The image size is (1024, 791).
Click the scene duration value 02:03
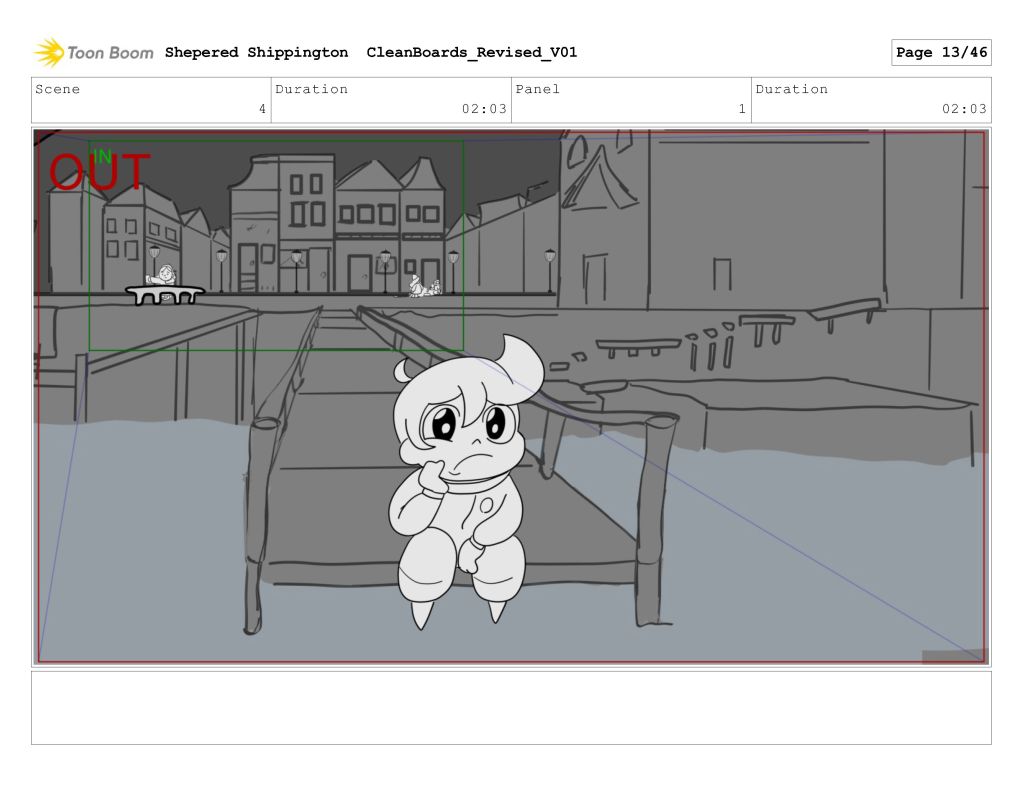(484, 109)
